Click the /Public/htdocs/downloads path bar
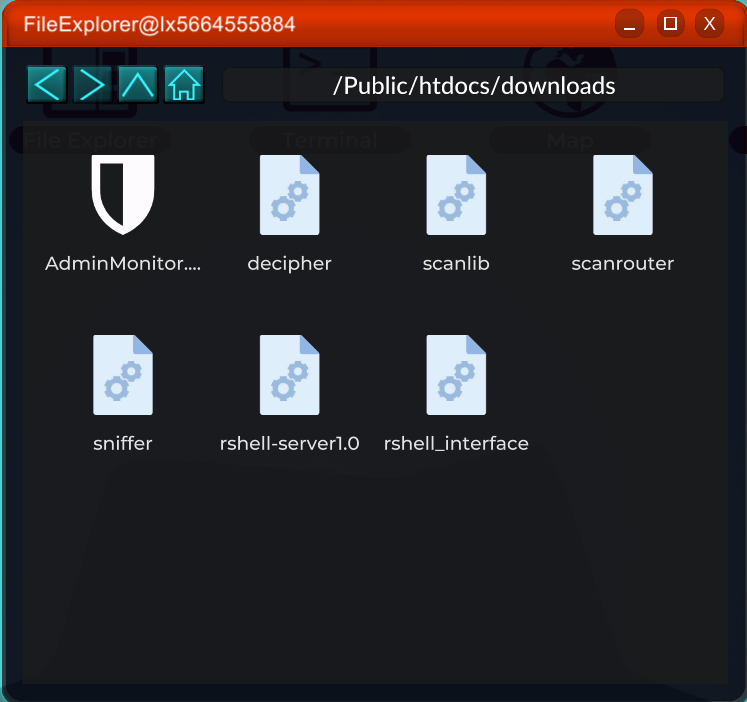Viewport: 747px width, 702px height. (473, 85)
